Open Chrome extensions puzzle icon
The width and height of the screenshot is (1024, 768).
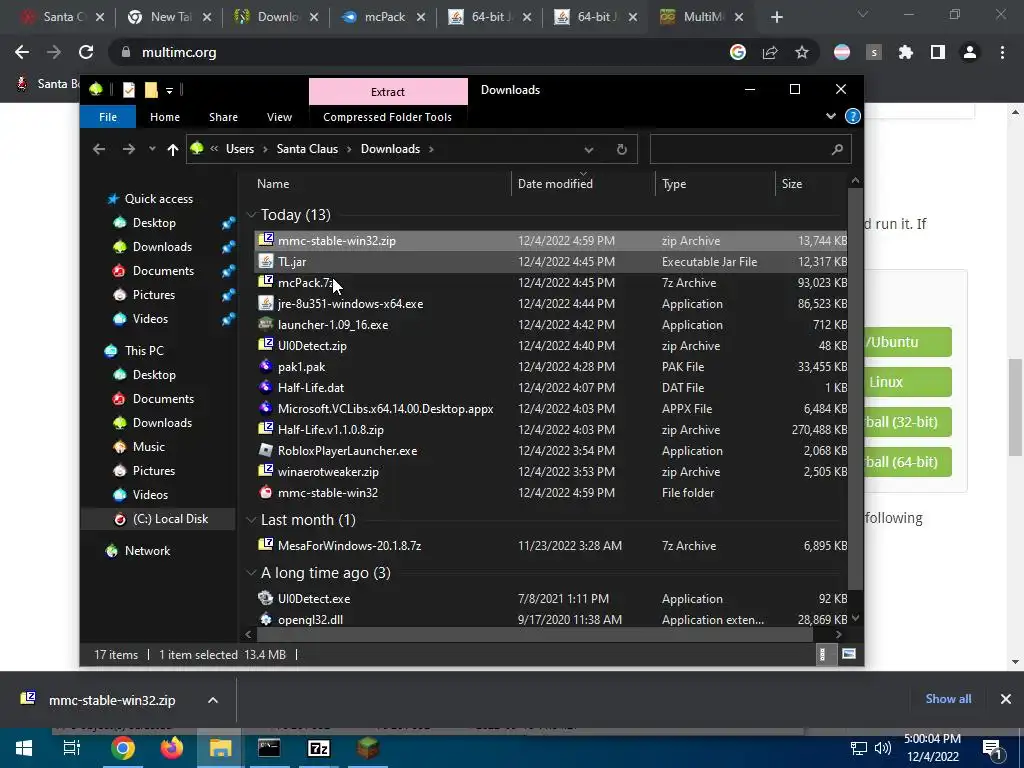(906, 52)
